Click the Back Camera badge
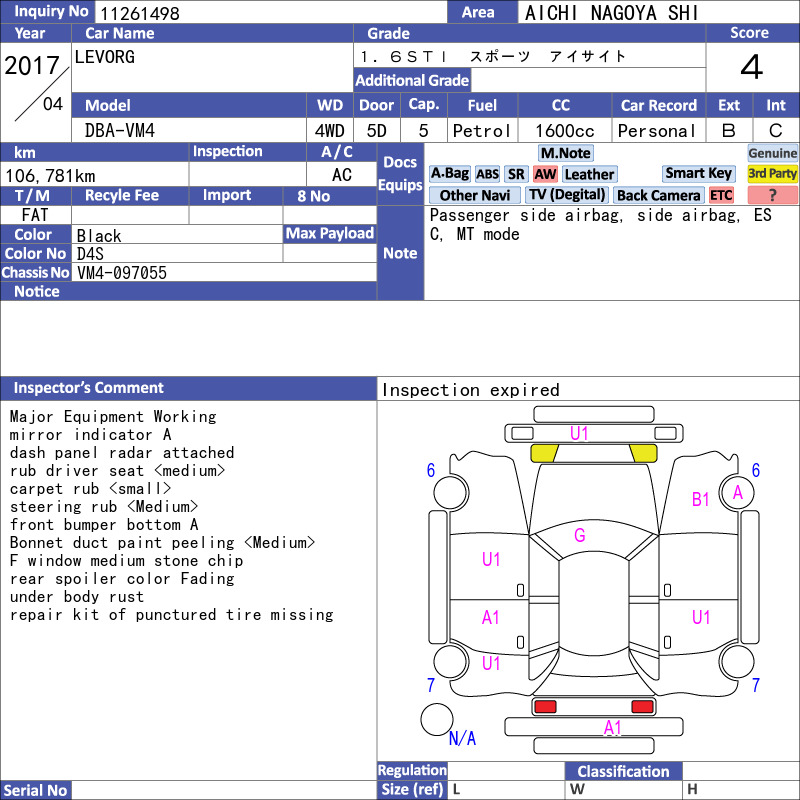Screen dimensions: 800x800 pos(658,195)
